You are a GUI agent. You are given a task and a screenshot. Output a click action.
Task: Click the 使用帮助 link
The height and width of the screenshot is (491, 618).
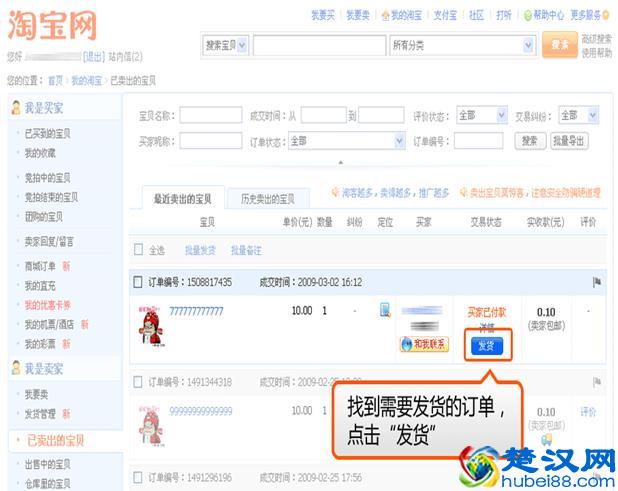596,52
